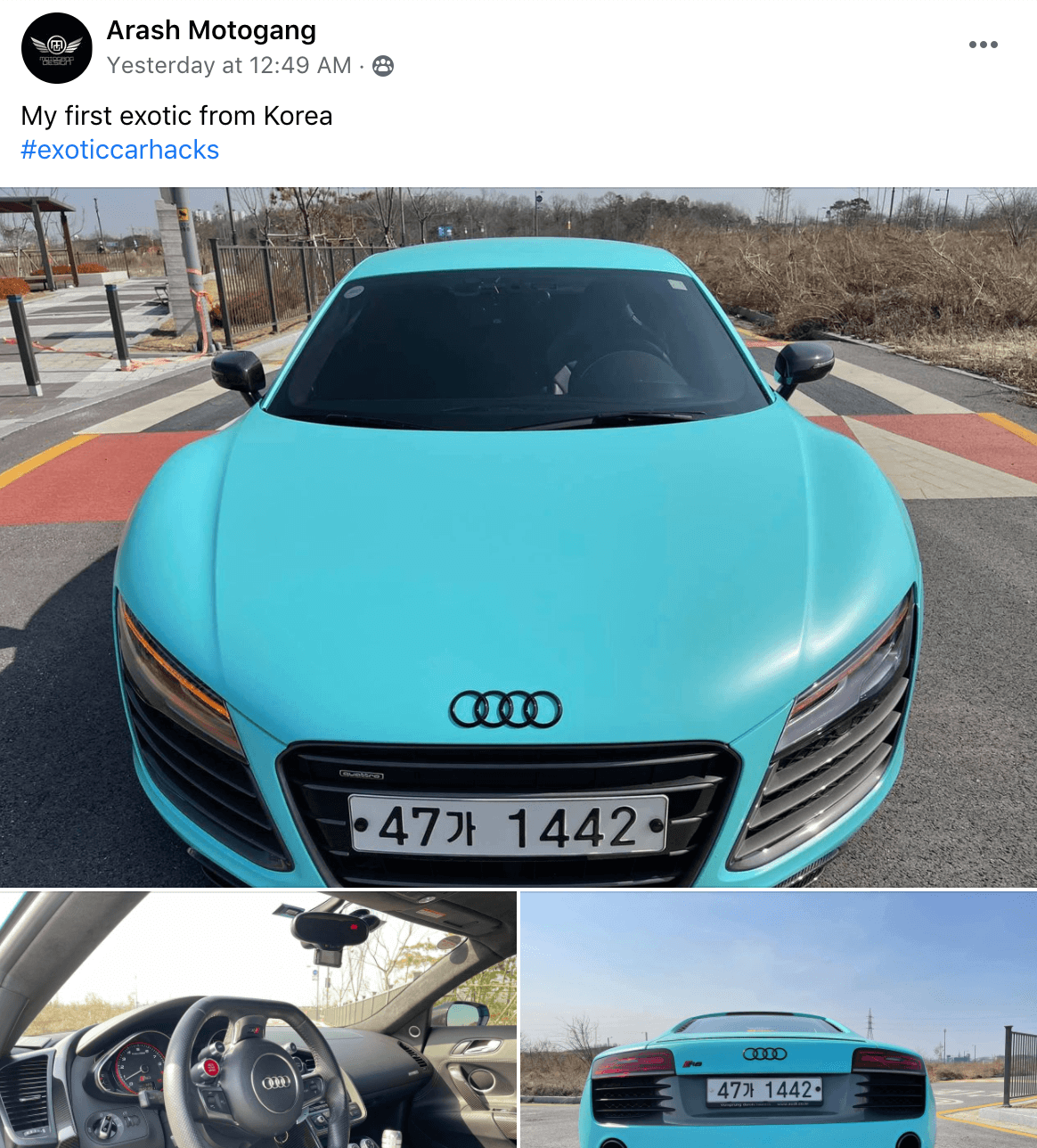
Task: Open the Yesterday at 12:49 AM timestamp
Action: click(229, 65)
